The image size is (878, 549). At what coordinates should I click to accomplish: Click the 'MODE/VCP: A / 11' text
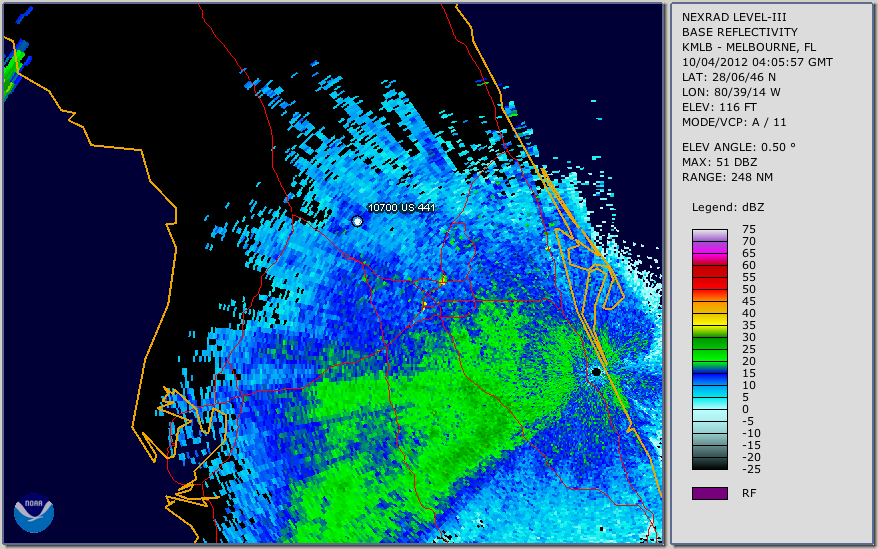pyautogui.click(x=734, y=122)
